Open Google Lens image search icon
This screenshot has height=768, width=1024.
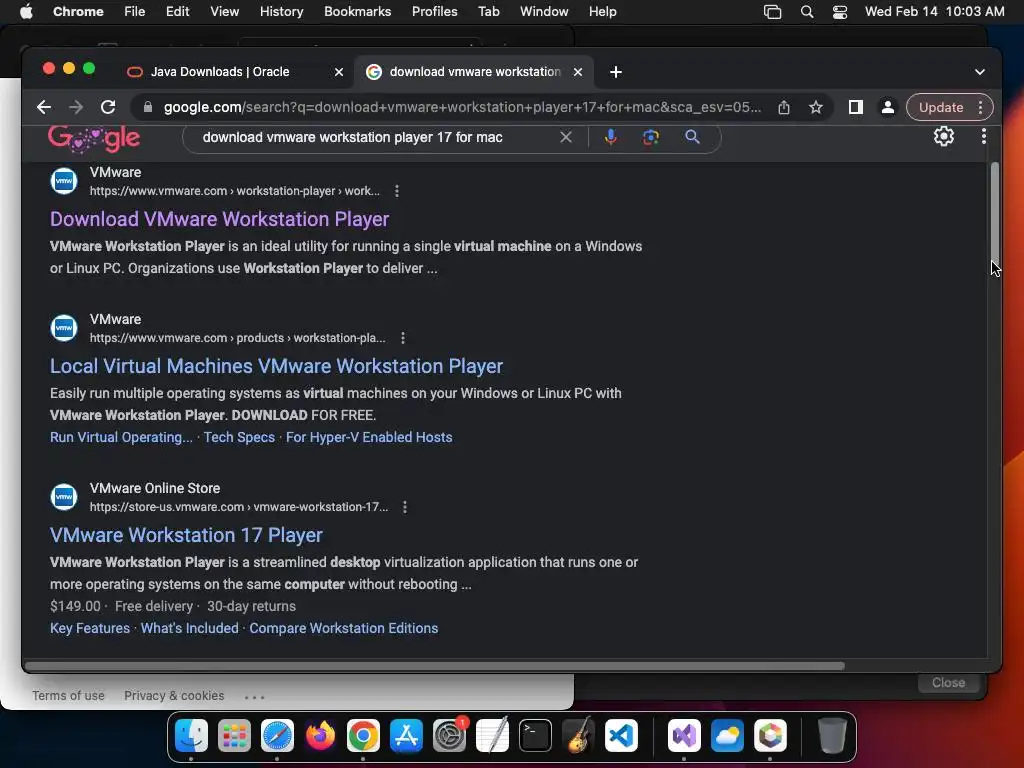coord(650,137)
